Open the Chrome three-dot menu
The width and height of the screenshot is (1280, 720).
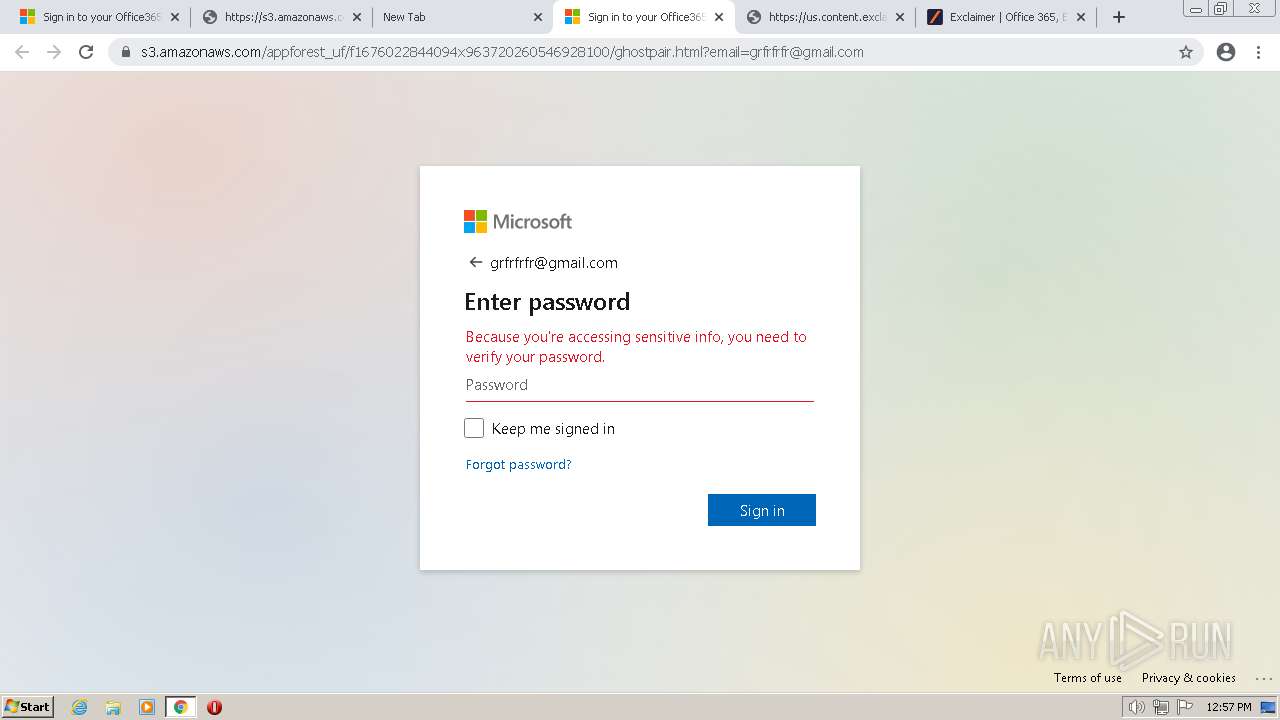1259,52
